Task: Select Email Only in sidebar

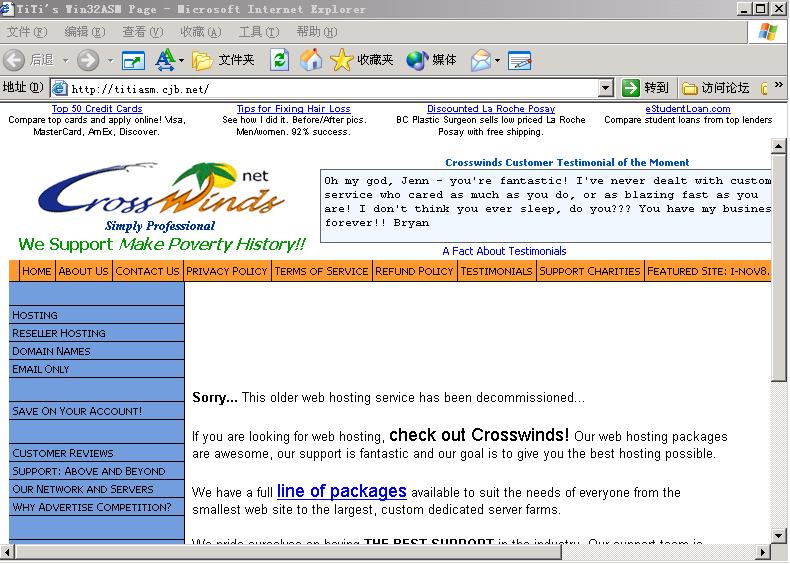Action: pos(96,369)
